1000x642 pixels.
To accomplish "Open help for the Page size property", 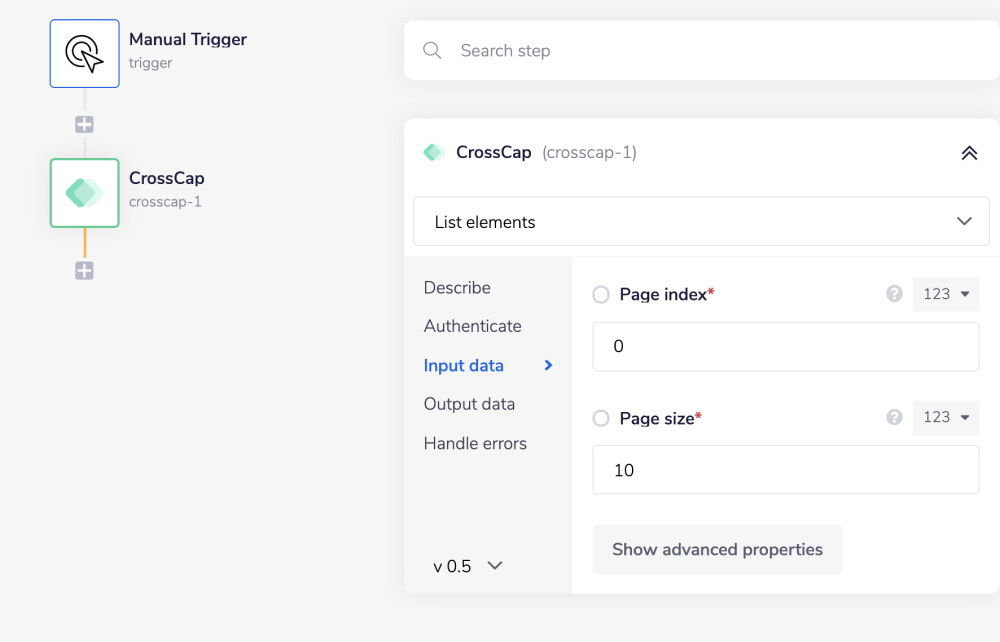I will (x=893, y=418).
